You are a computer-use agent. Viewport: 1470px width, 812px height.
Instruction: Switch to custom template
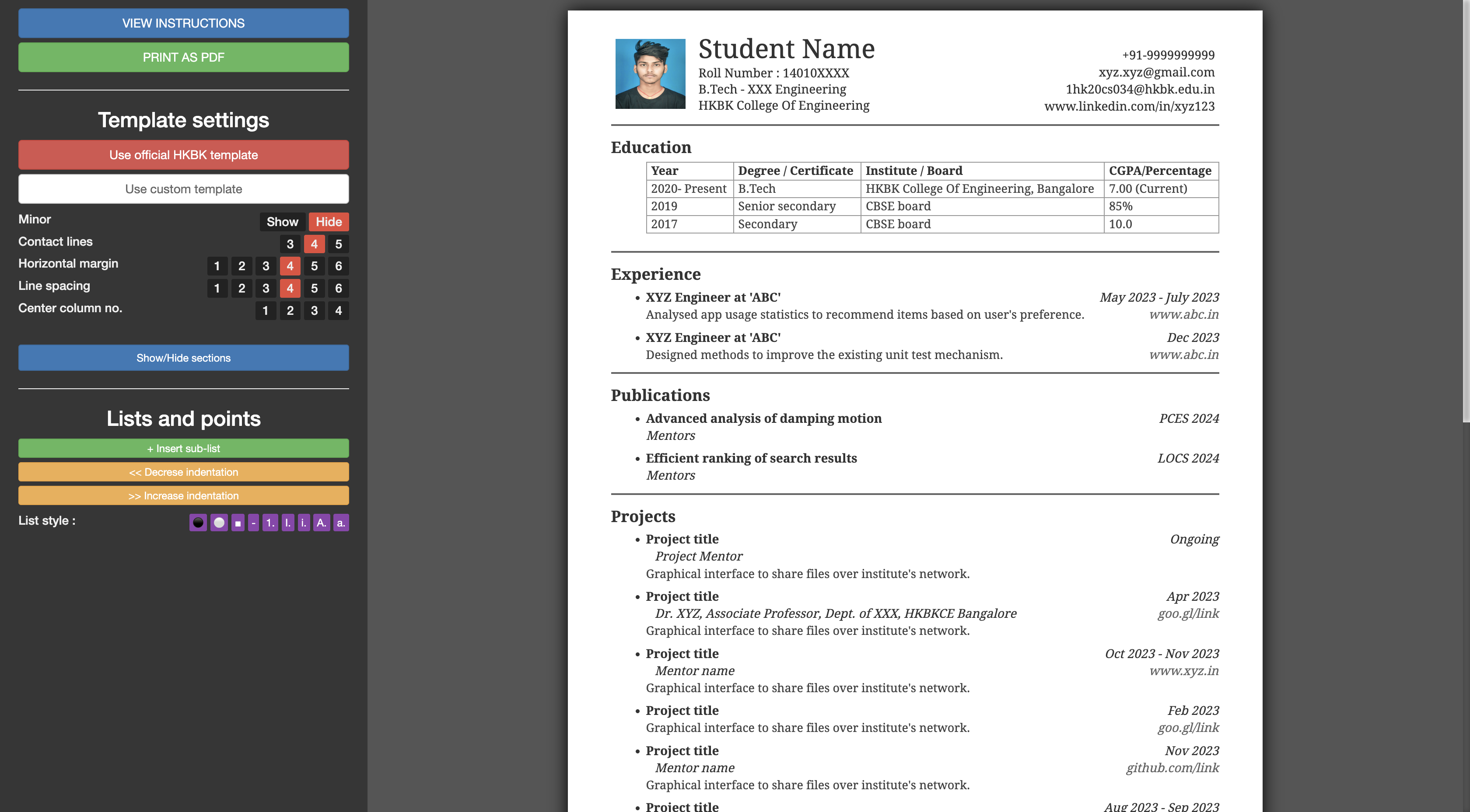[x=183, y=189]
